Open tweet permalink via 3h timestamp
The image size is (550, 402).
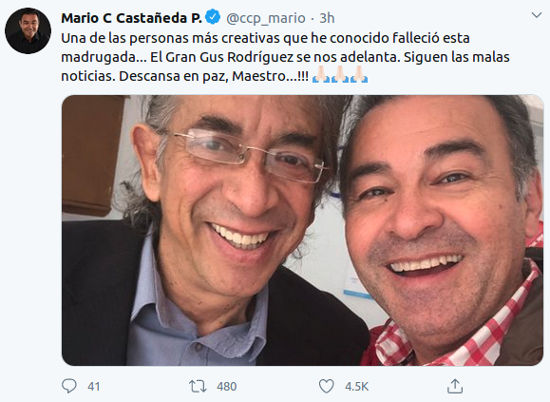(x=327, y=18)
